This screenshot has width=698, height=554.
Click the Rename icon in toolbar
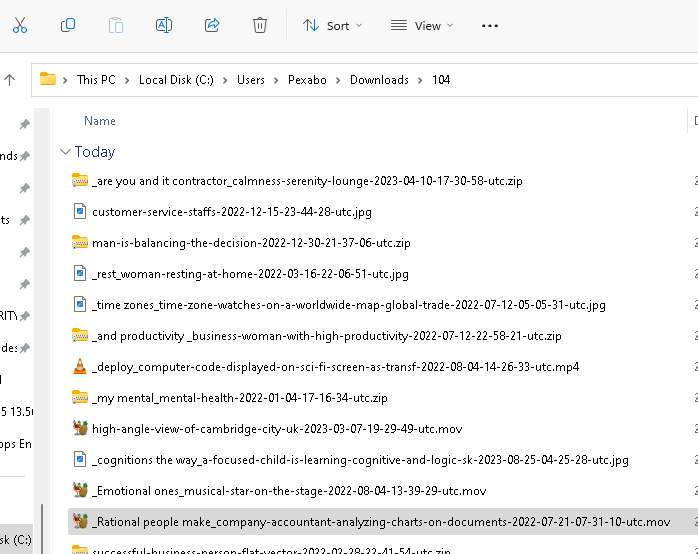(164, 25)
